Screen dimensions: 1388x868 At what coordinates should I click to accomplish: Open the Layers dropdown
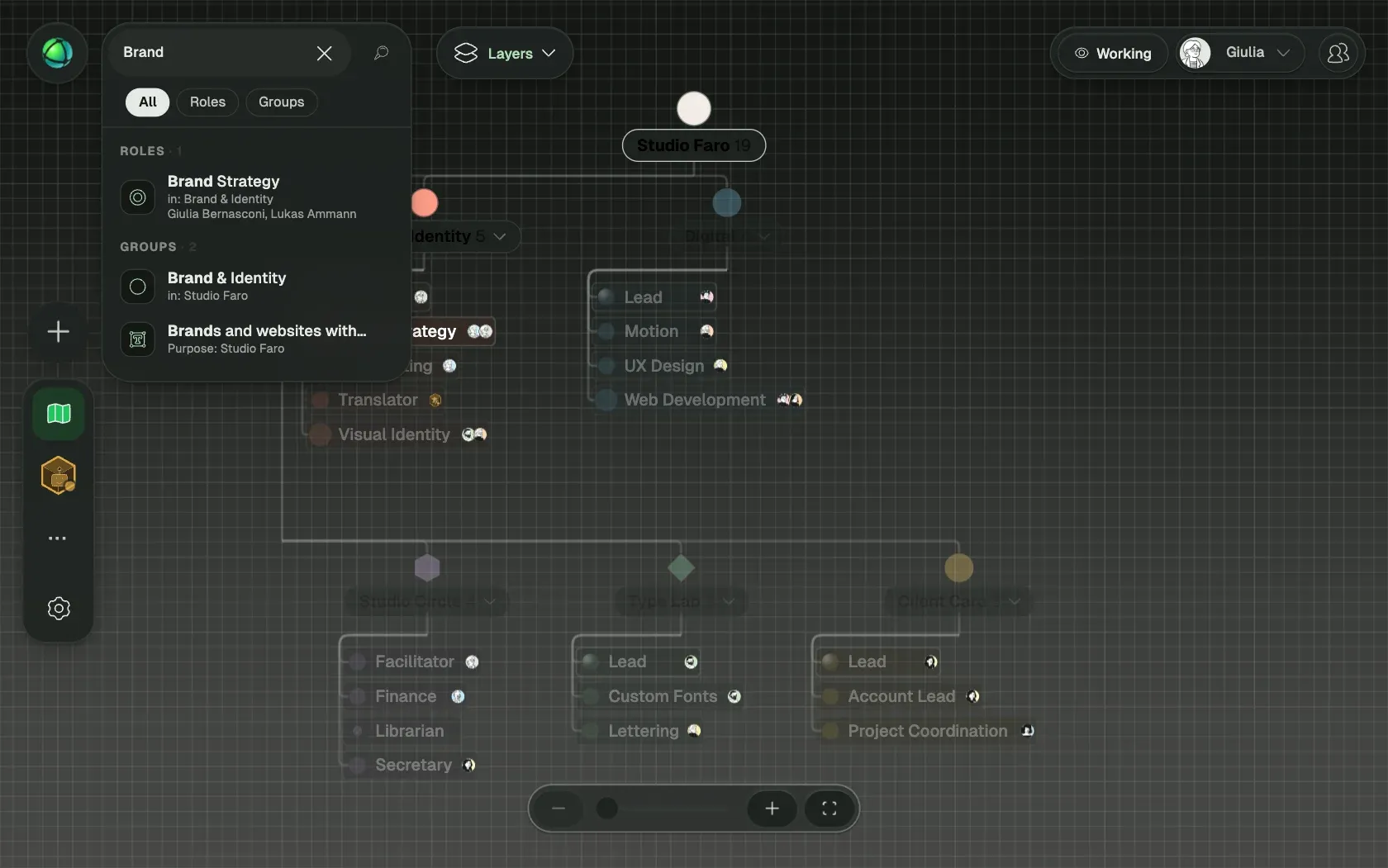coord(505,54)
